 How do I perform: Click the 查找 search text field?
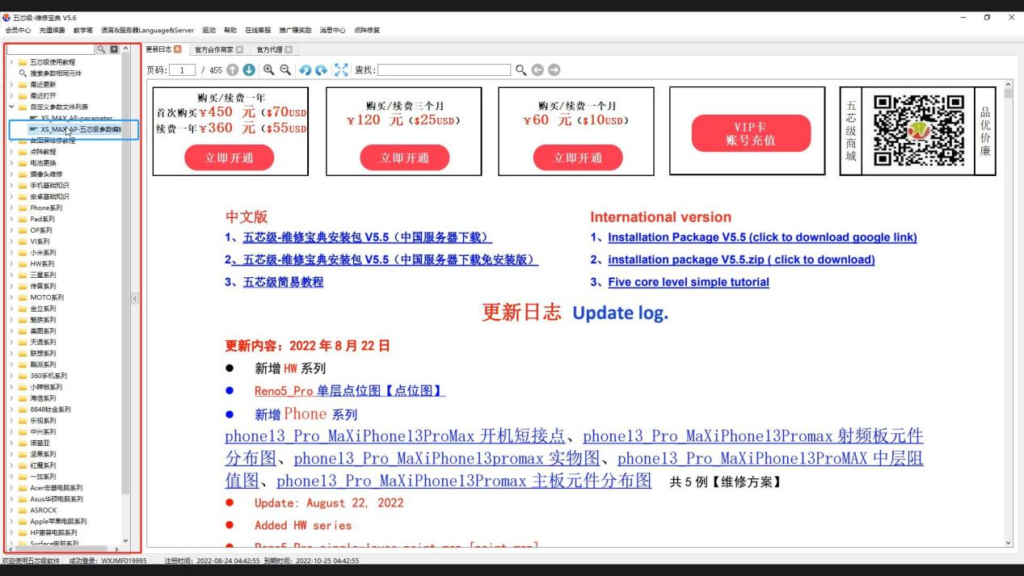point(444,70)
